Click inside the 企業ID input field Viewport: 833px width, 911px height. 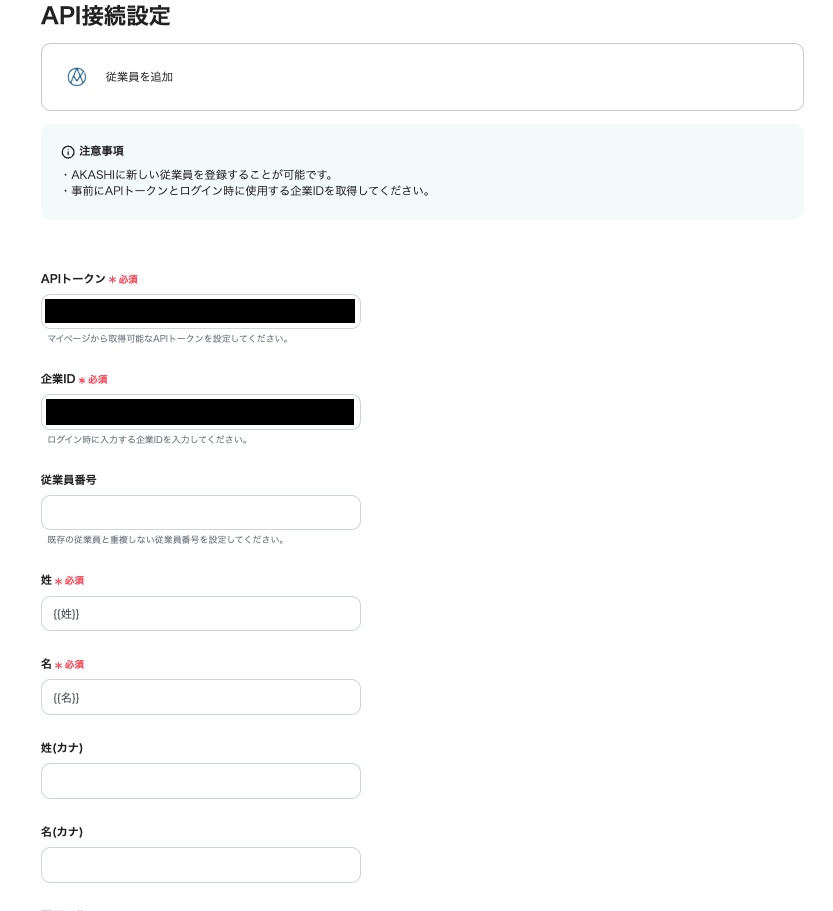click(x=200, y=412)
